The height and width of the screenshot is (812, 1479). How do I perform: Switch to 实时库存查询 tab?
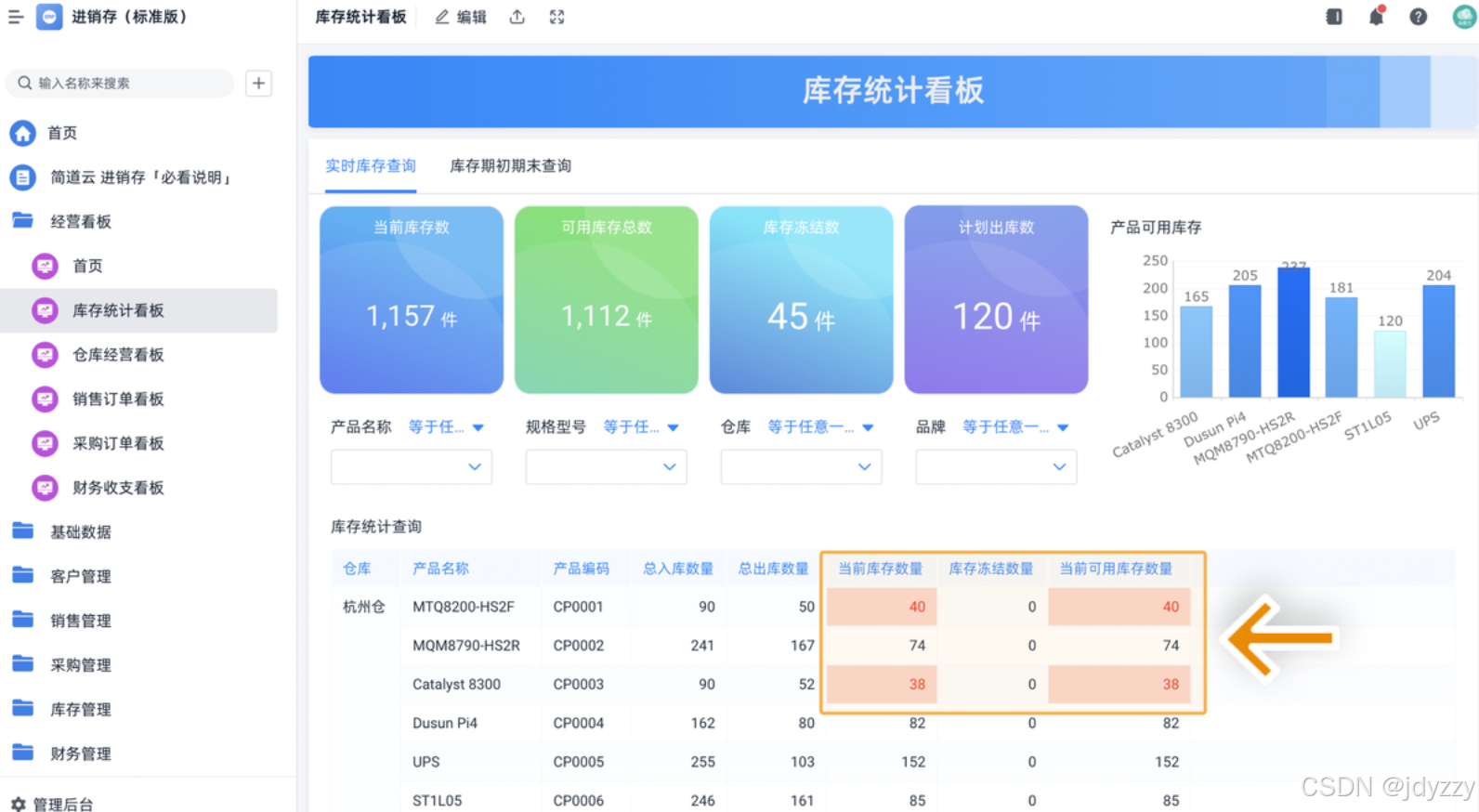[371, 166]
